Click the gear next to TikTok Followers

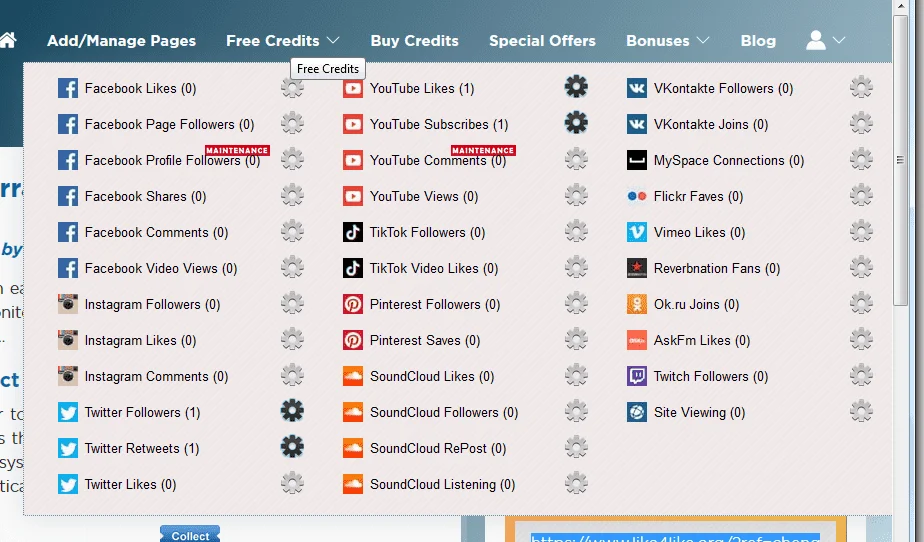point(576,232)
